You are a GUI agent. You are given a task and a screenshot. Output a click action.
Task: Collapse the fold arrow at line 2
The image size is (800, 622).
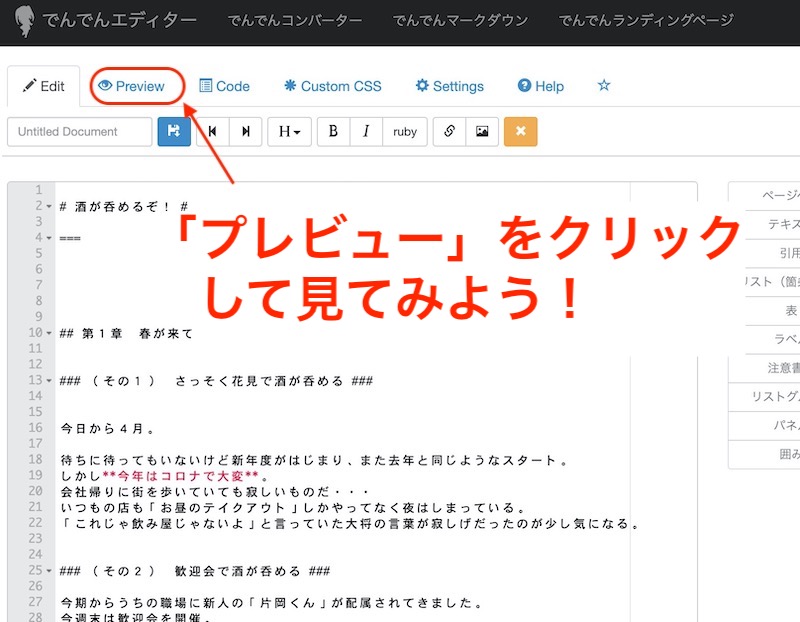[49, 206]
